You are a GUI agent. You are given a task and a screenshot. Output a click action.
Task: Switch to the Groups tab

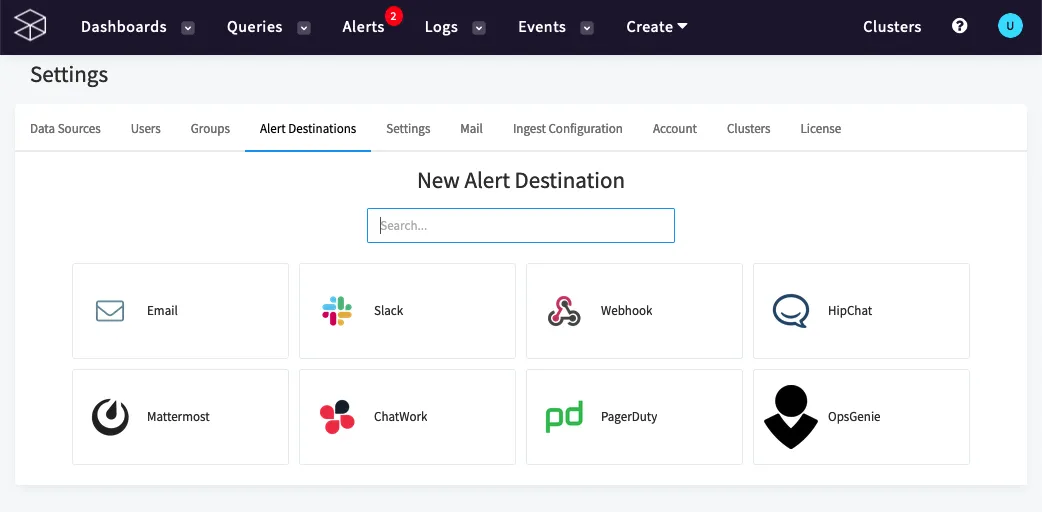coord(210,128)
